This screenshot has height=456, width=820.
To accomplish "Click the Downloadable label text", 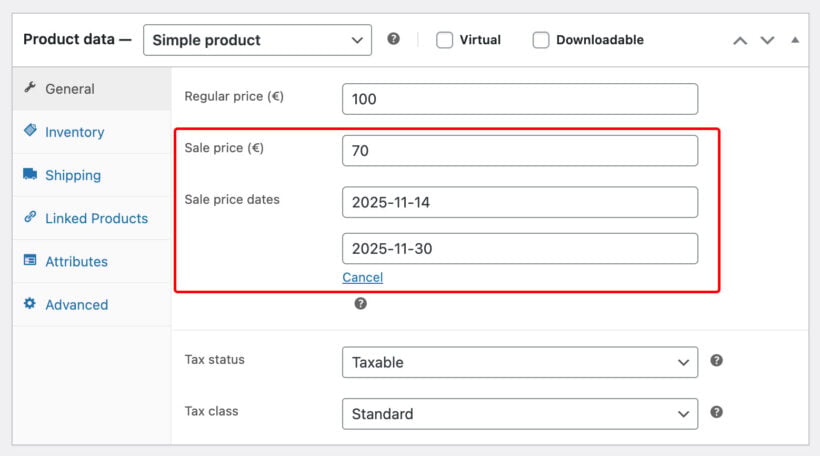I will click(x=600, y=40).
